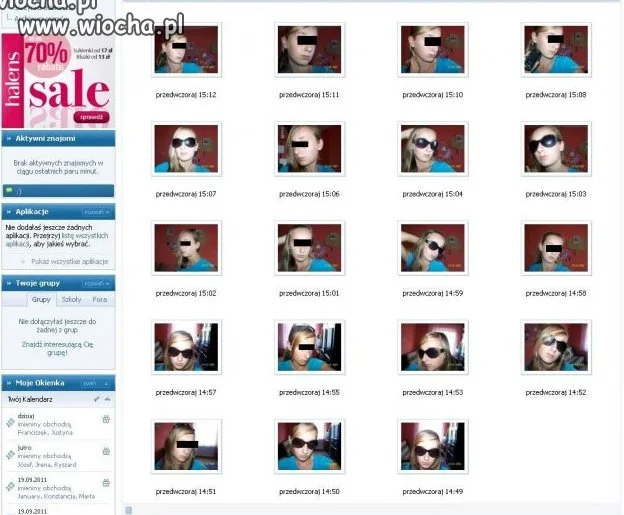Open the Twoje grupy header link

[x=37, y=283]
